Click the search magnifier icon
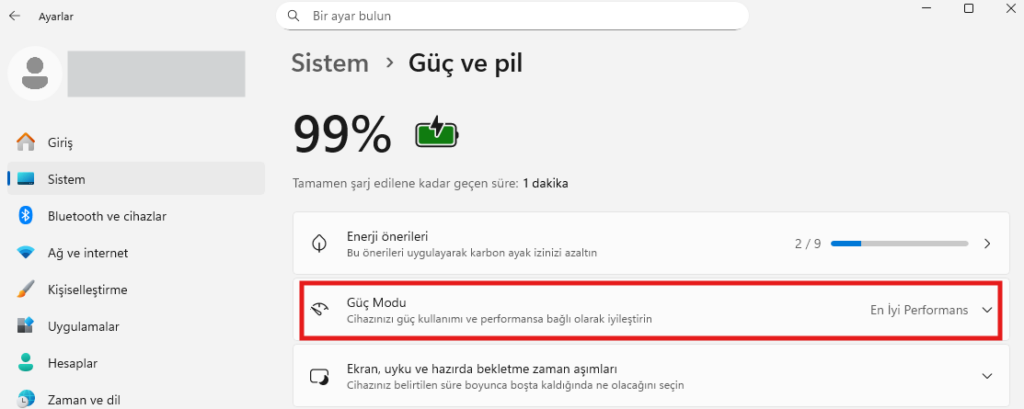The image size is (1024, 409). [293, 16]
